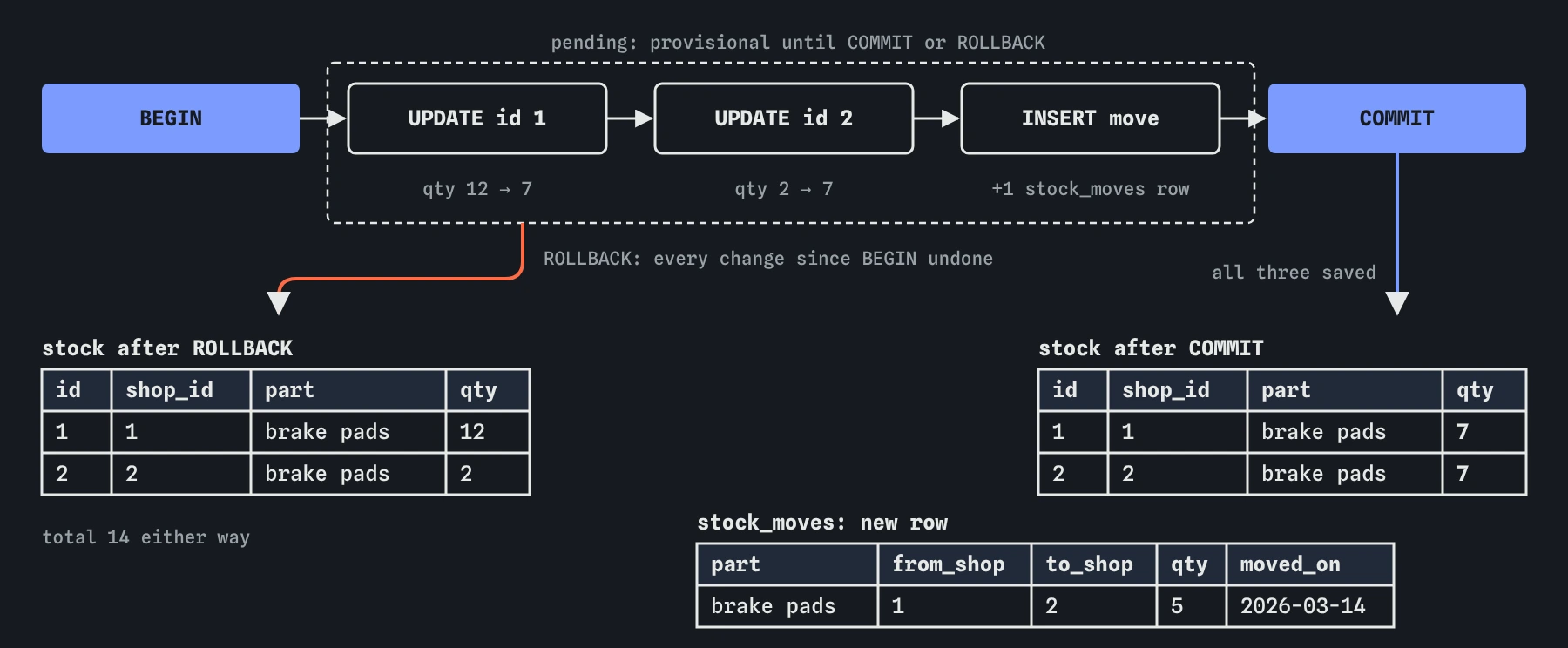Click the shop_id header in COMMIT table
This screenshot has height=648, width=1568.
[x=1178, y=390]
